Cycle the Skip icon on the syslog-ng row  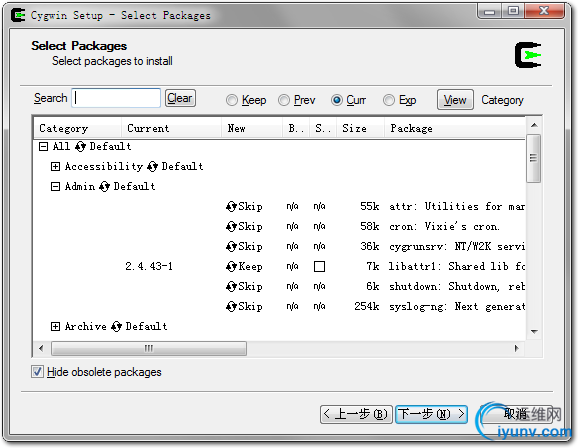[x=231, y=306]
